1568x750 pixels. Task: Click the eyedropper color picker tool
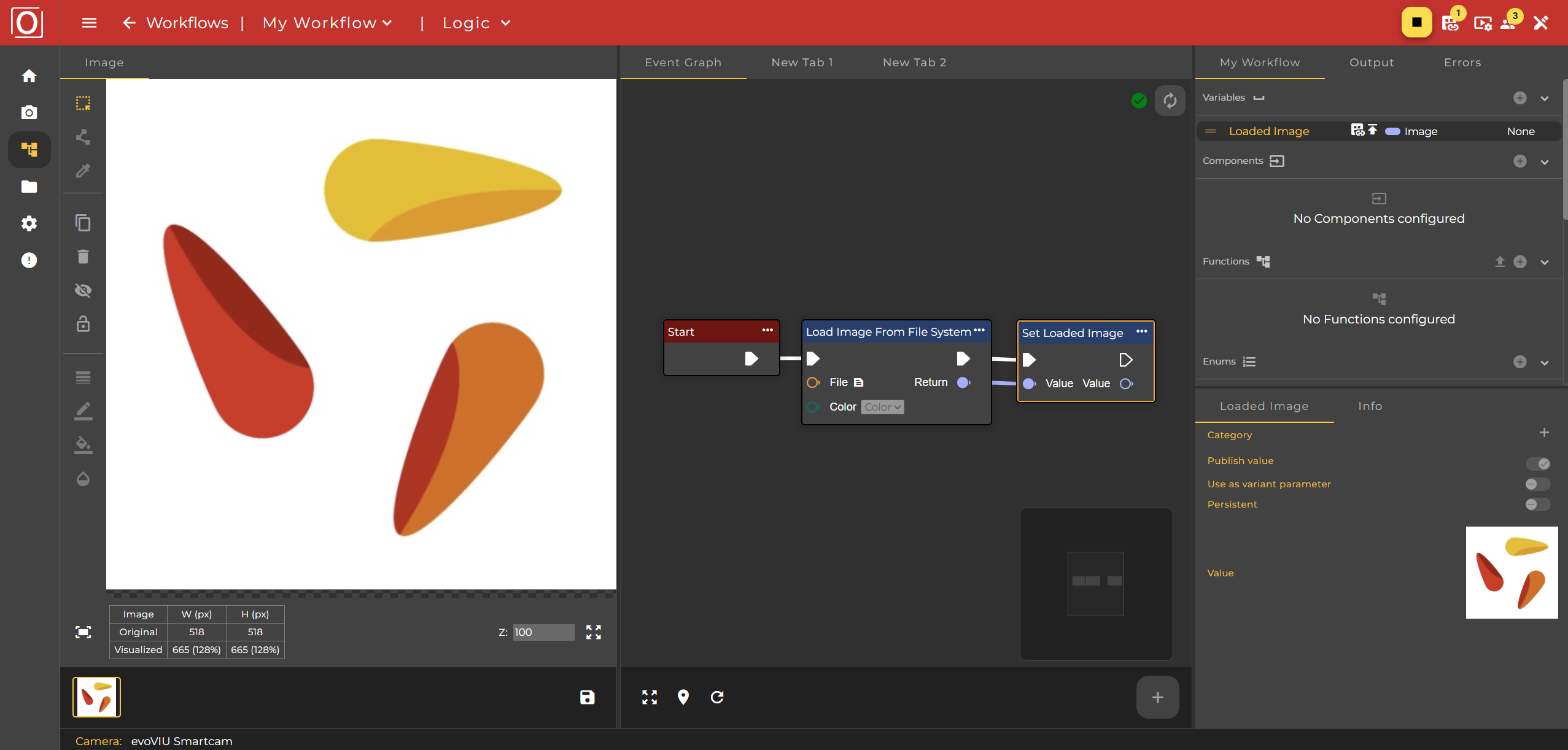coord(83,171)
